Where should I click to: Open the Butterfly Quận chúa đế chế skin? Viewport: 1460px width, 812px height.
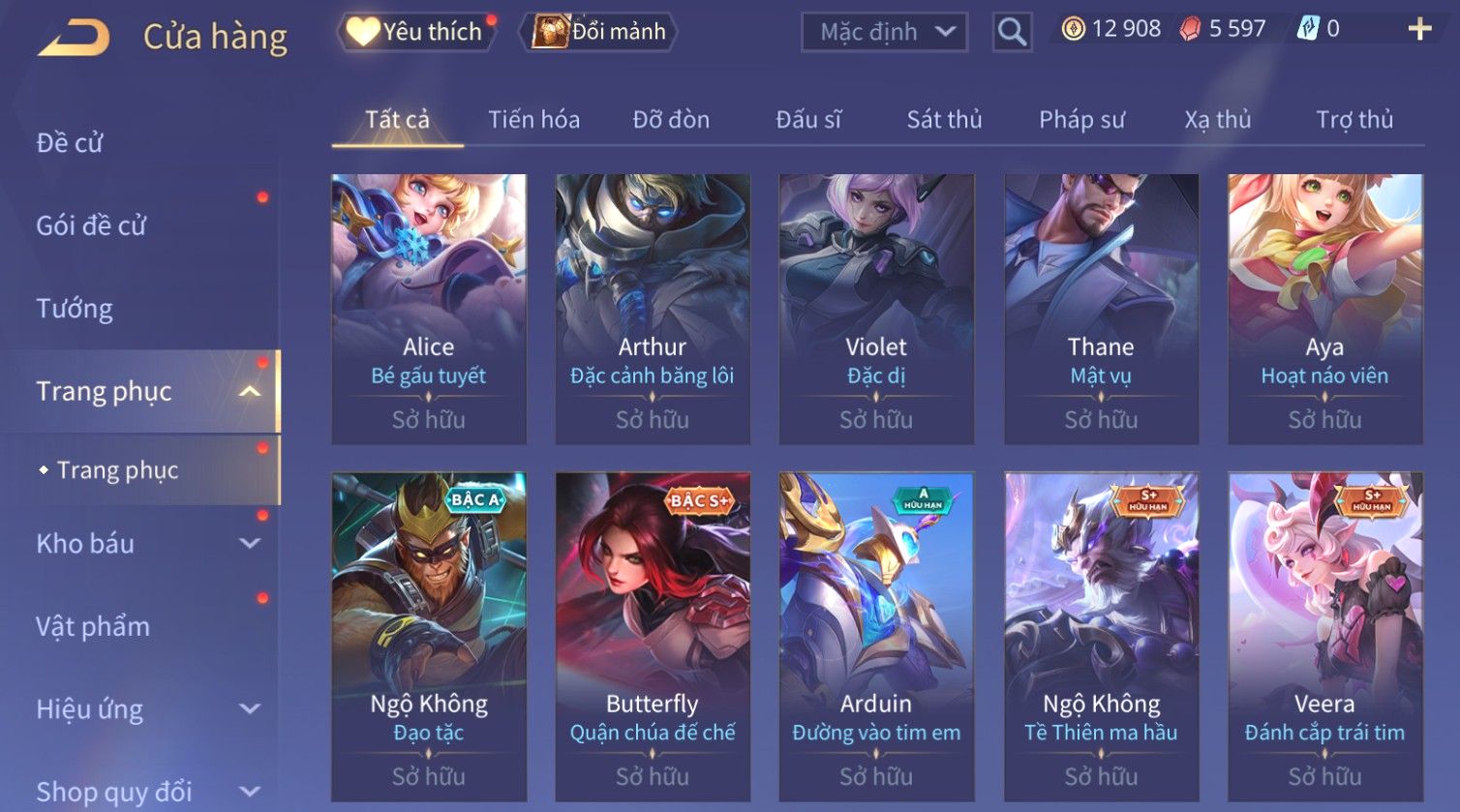pos(653,637)
